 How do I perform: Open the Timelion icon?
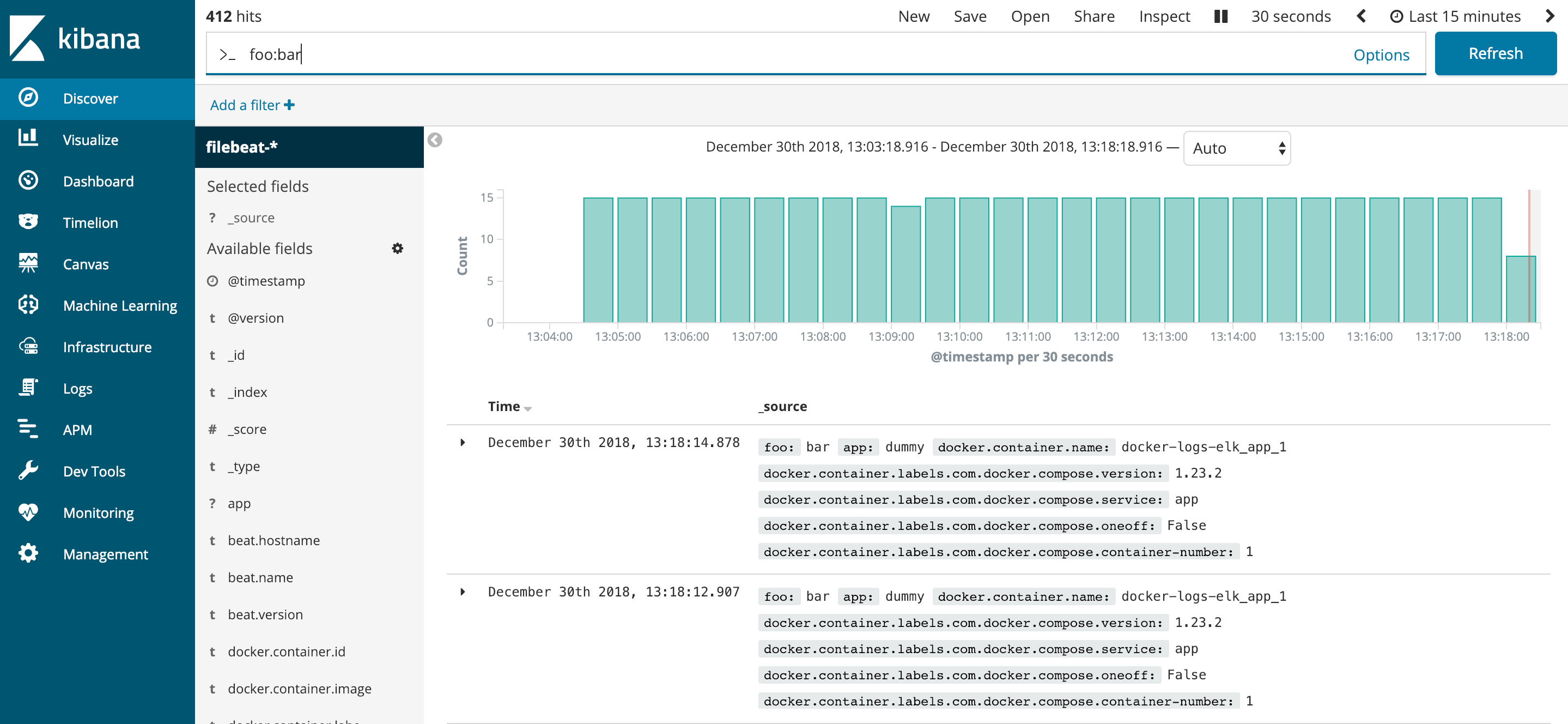(28, 222)
